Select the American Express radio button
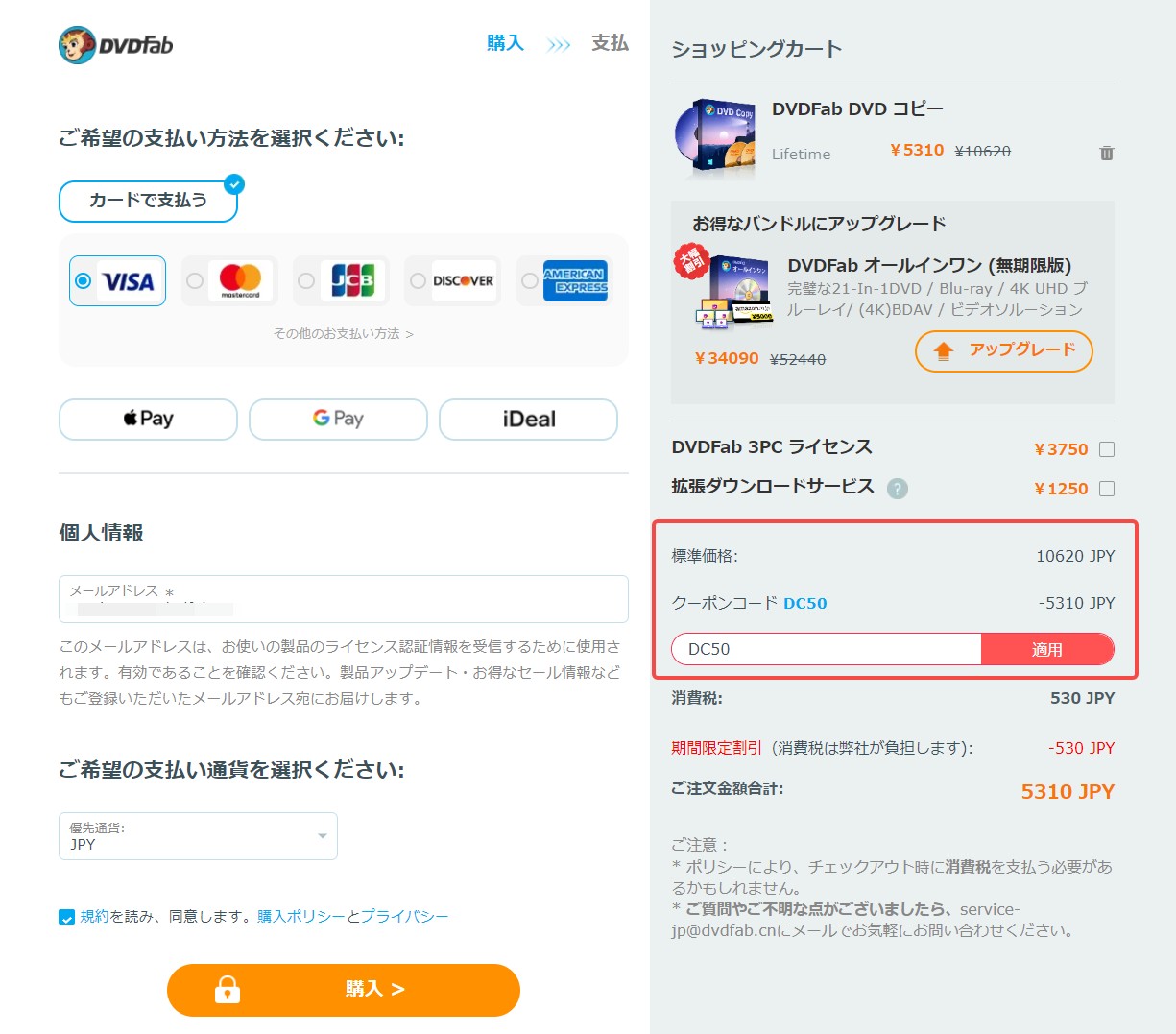1176x1034 pixels. point(529,281)
